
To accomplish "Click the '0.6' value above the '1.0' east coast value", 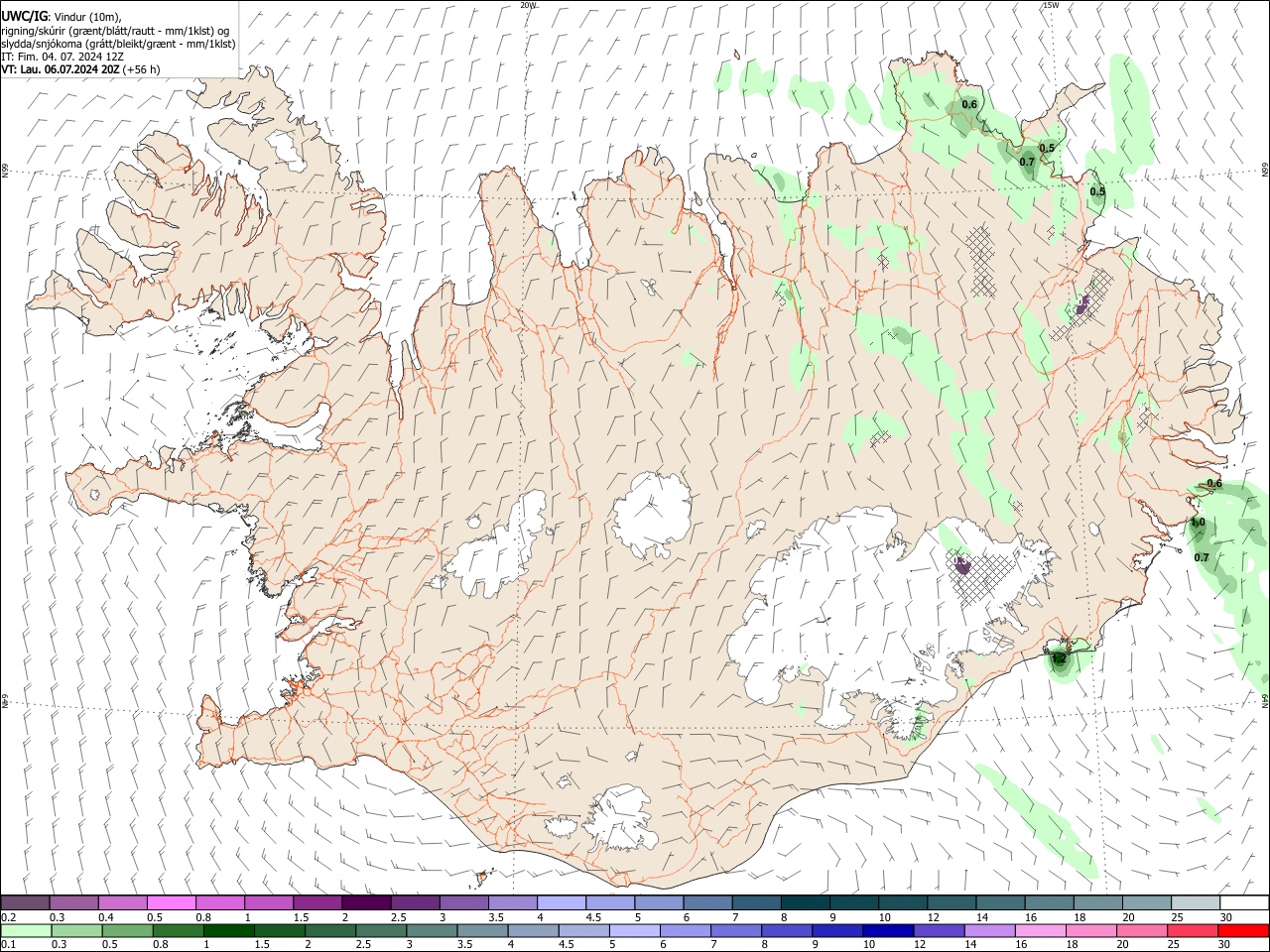I will [x=1213, y=484].
